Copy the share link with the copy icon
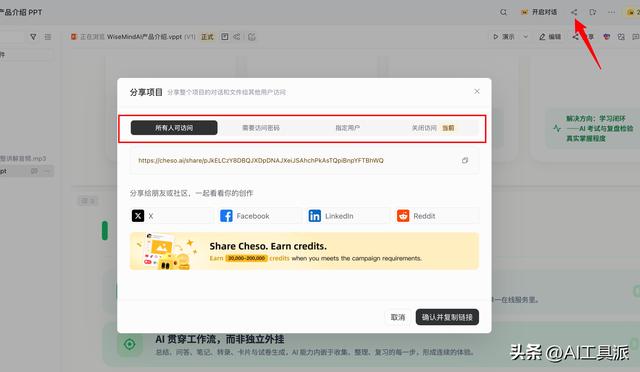The width and height of the screenshot is (640, 372). click(464, 160)
